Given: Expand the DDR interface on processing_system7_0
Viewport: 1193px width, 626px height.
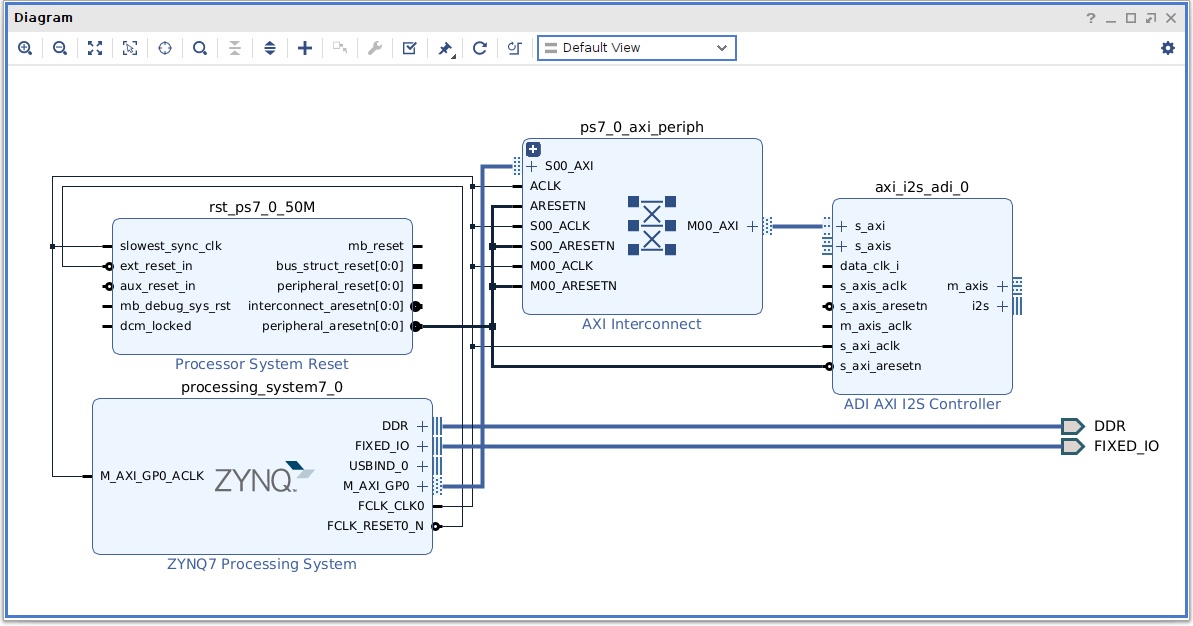Looking at the screenshot, I should tap(422, 426).
